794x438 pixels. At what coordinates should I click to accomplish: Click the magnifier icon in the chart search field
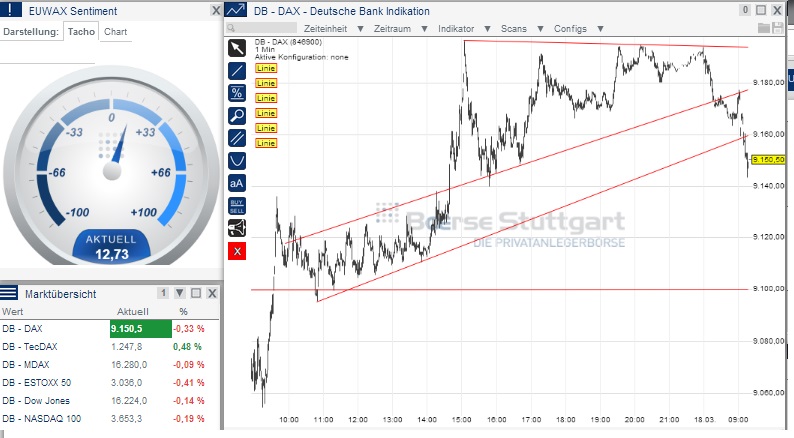[231, 28]
